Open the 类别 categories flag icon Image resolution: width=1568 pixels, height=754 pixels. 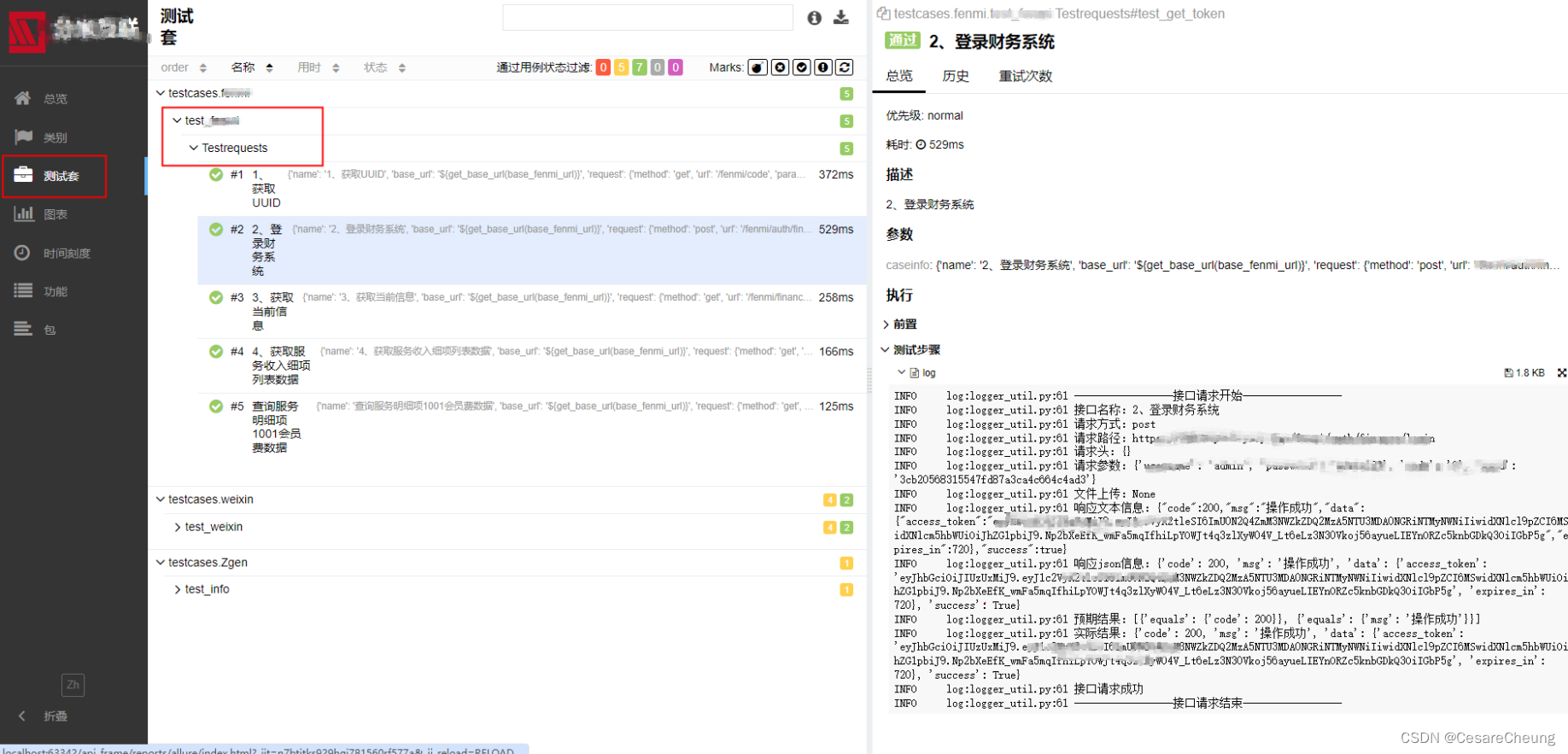(24, 137)
